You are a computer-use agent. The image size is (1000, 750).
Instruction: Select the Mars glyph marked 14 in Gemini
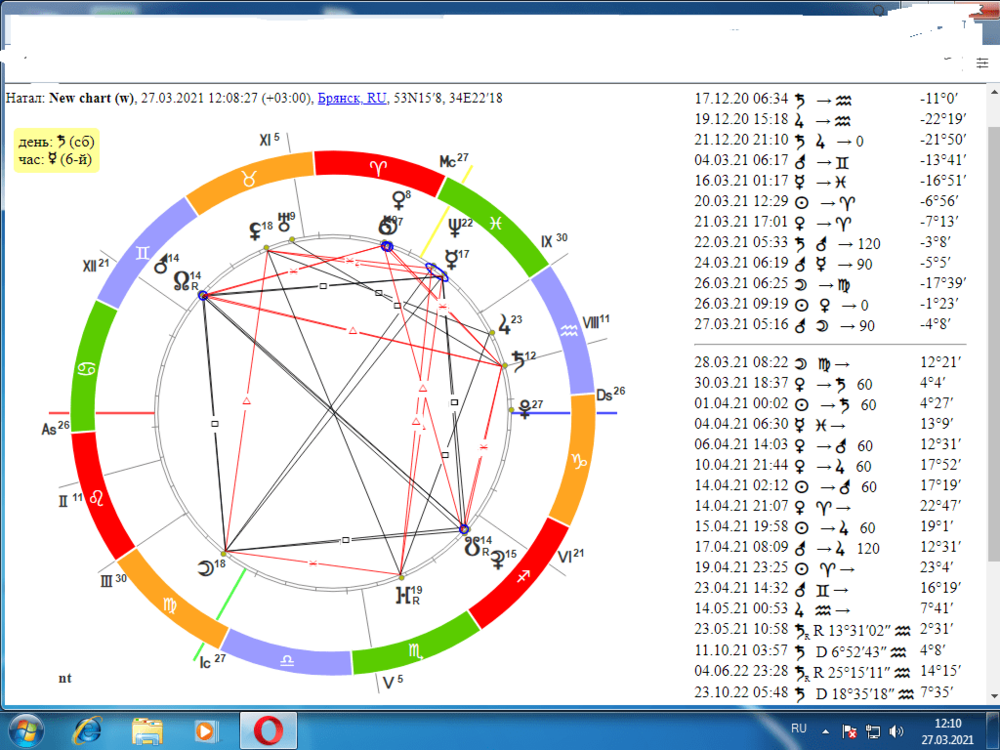pyautogui.click(x=163, y=263)
